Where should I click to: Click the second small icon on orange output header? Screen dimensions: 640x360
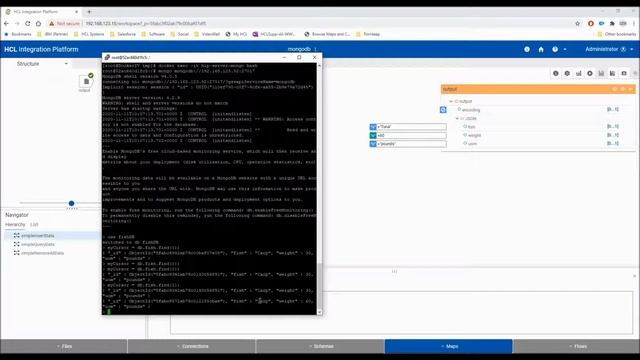pyautogui.click(x=623, y=89)
